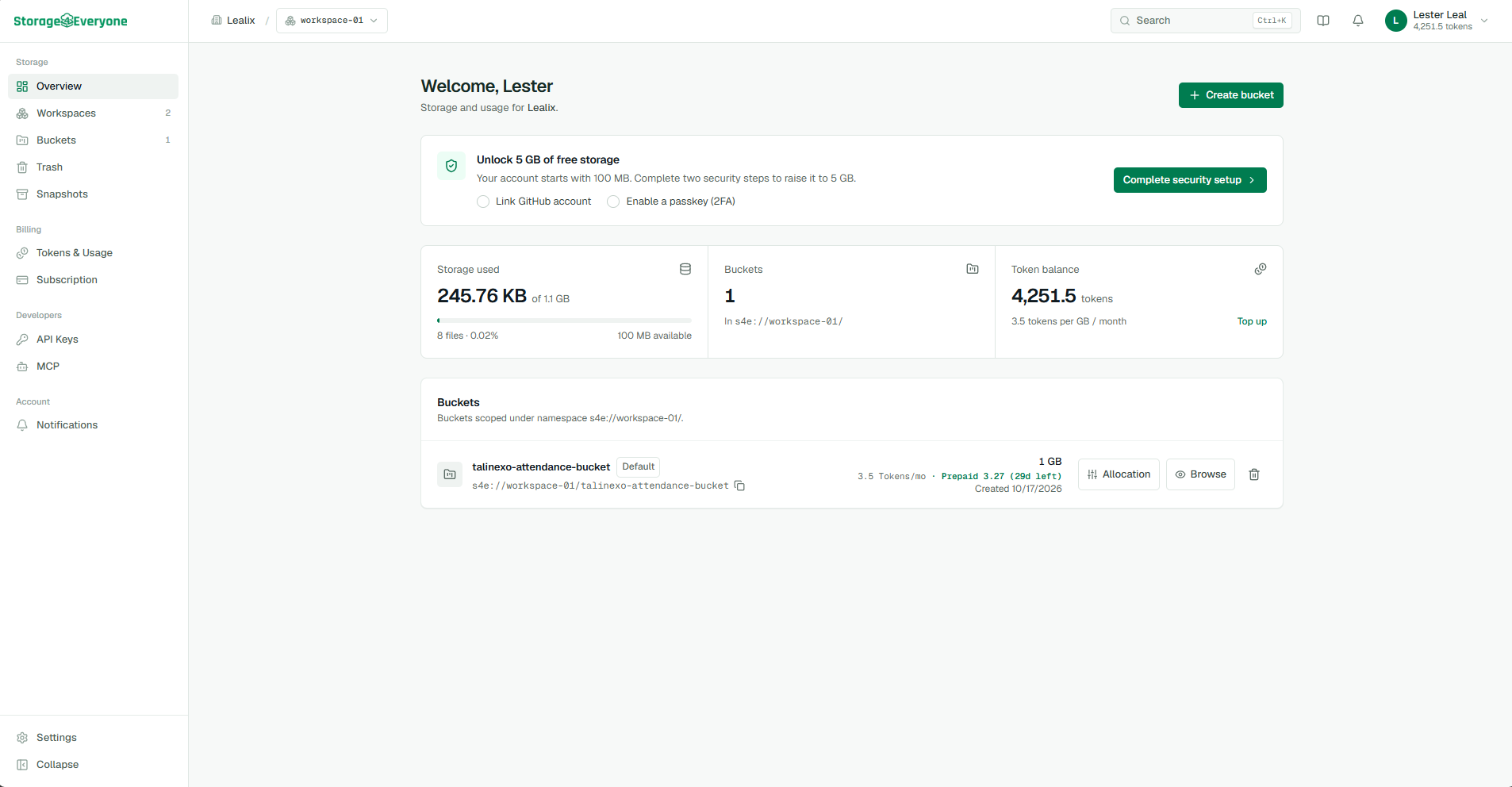Open Settings at sidebar bottom
1512x787 pixels.
(x=93, y=738)
